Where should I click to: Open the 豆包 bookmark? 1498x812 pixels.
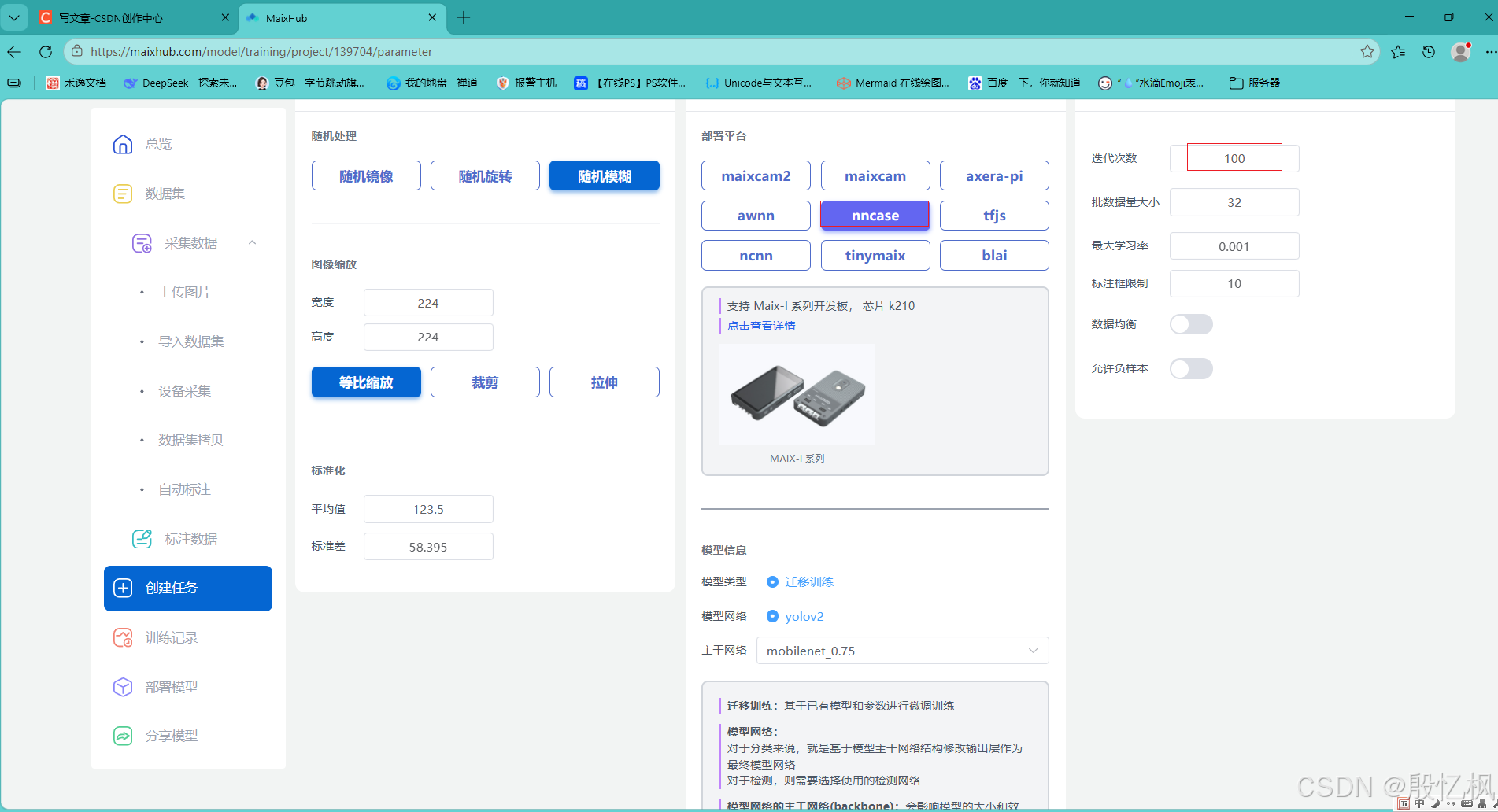310,83
